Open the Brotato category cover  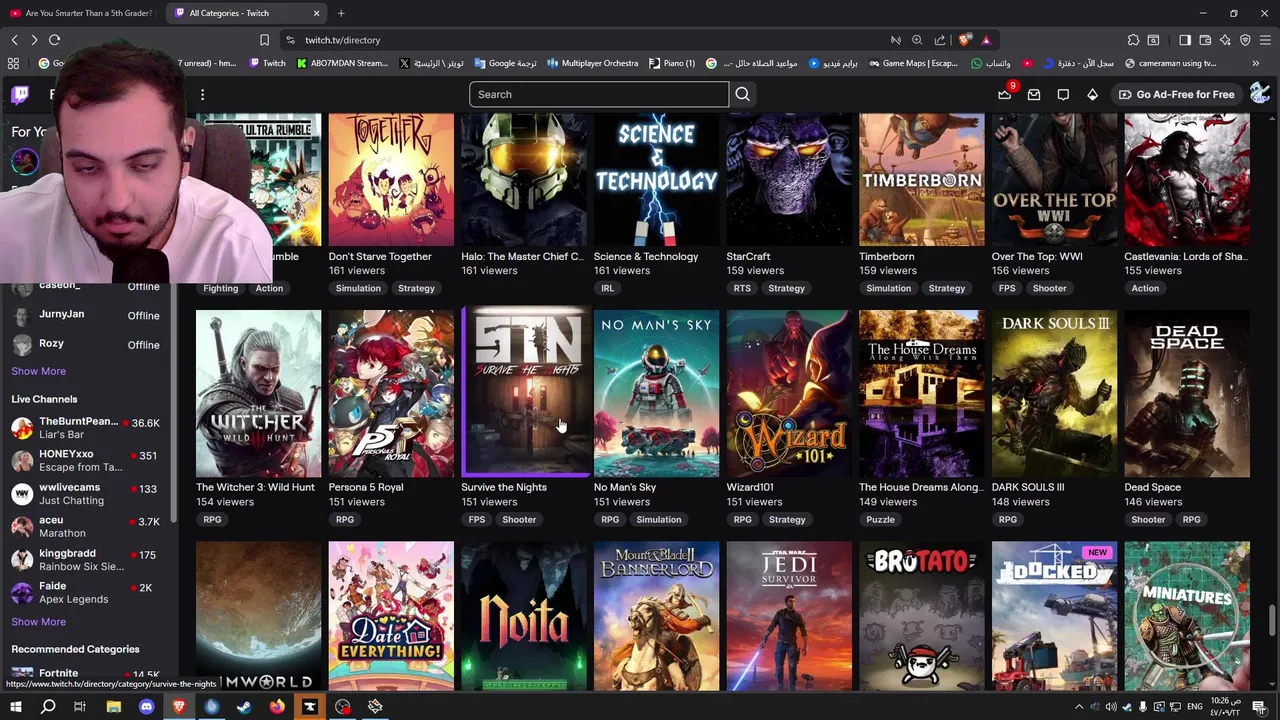pyautogui.click(x=922, y=616)
